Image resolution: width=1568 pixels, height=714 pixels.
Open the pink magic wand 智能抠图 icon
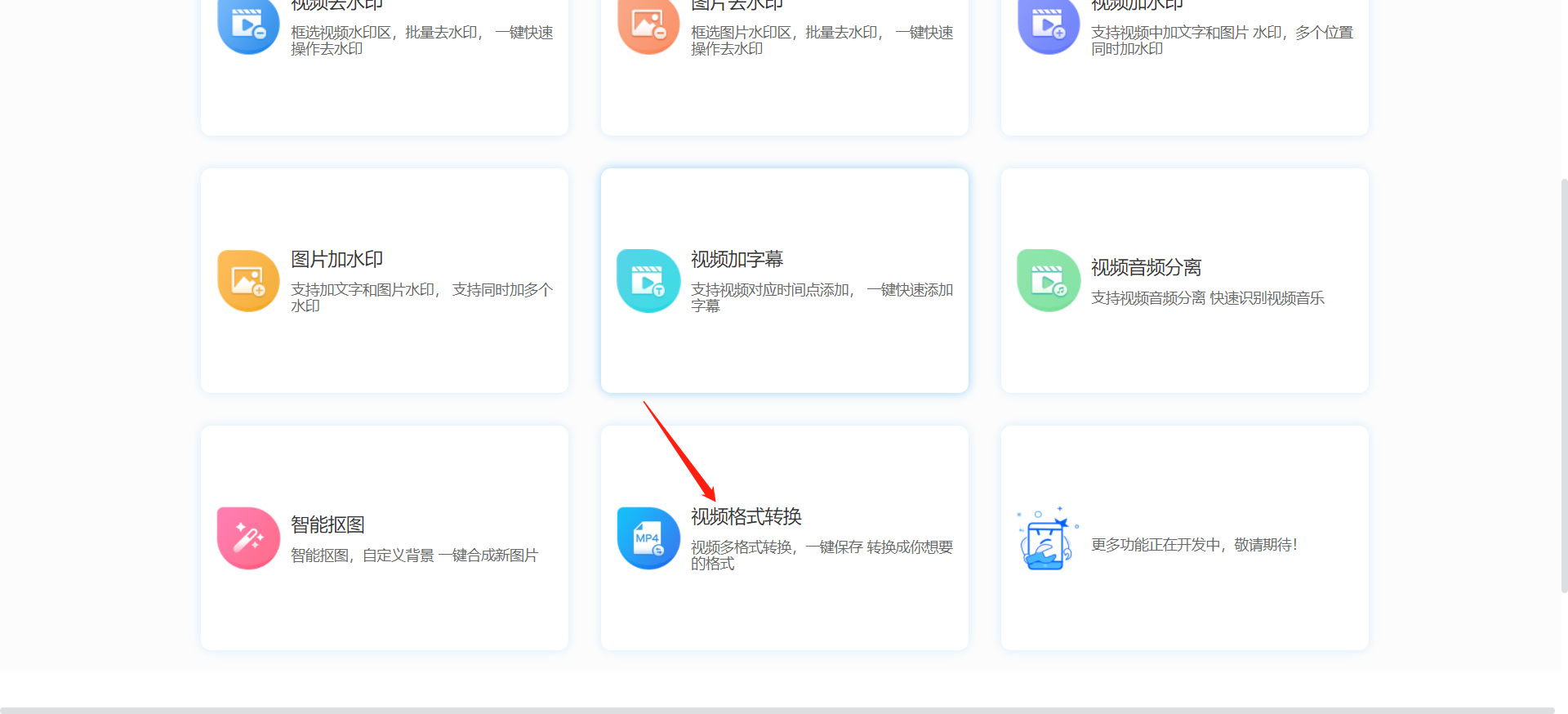(248, 538)
